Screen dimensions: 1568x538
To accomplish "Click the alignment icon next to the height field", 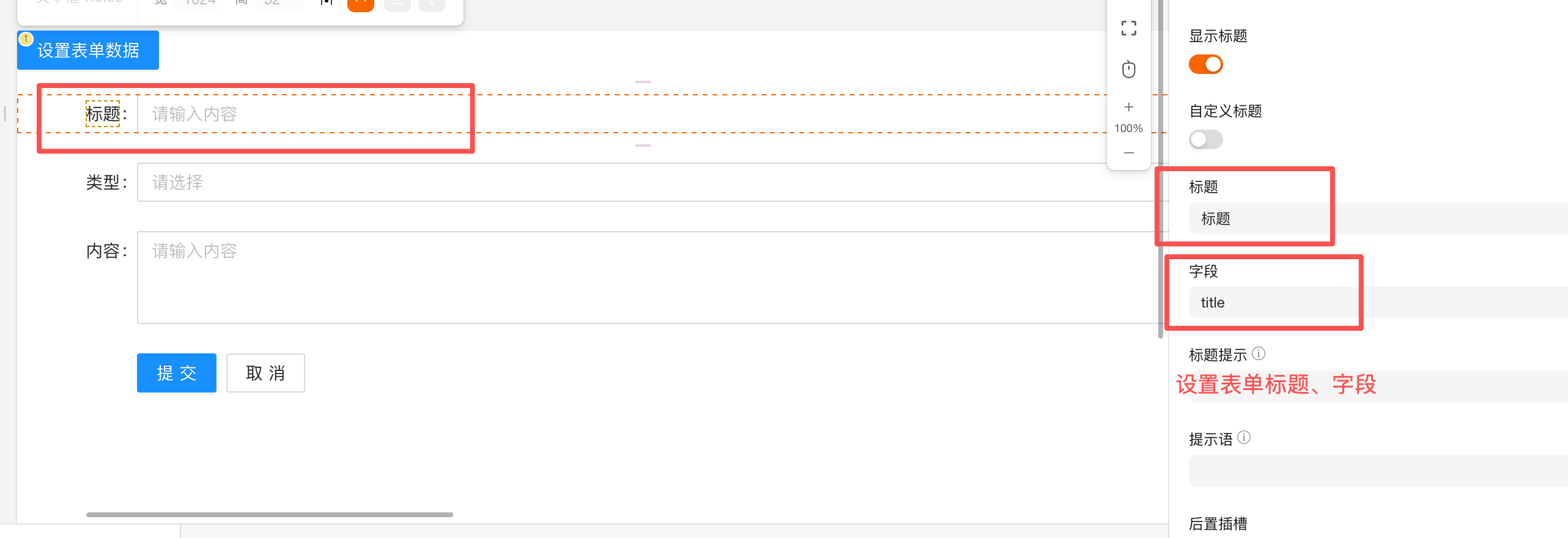I will [x=326, y=3].
